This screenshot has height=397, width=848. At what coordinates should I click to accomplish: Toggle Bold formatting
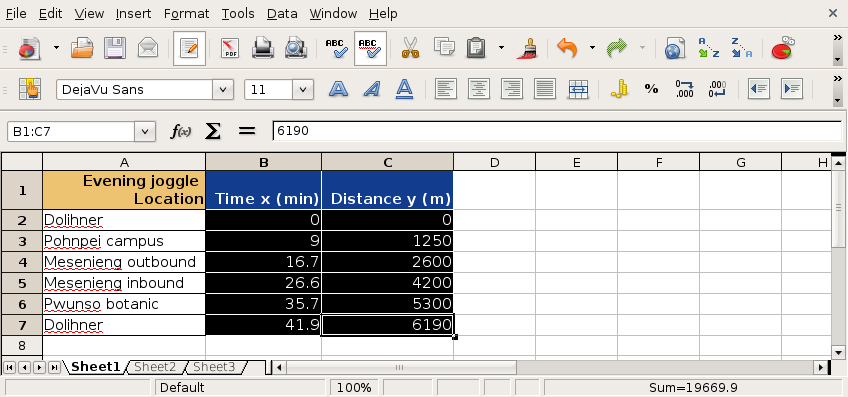pos(338,89)
